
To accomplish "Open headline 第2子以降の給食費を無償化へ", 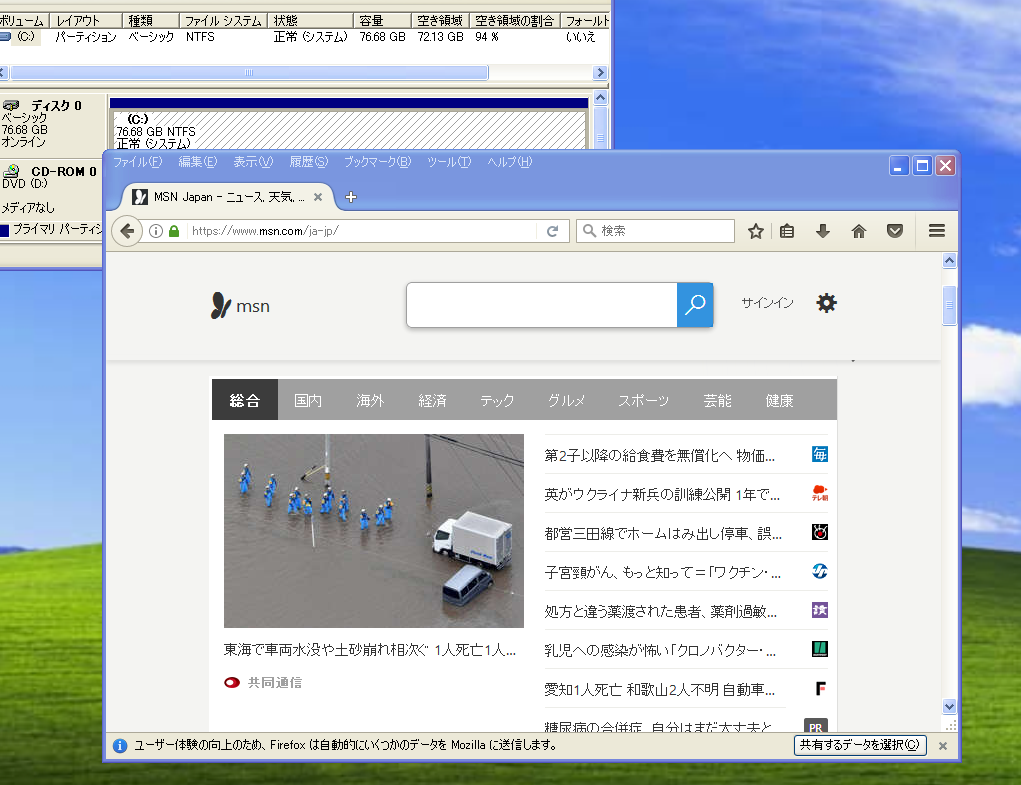I will (660, 456).
